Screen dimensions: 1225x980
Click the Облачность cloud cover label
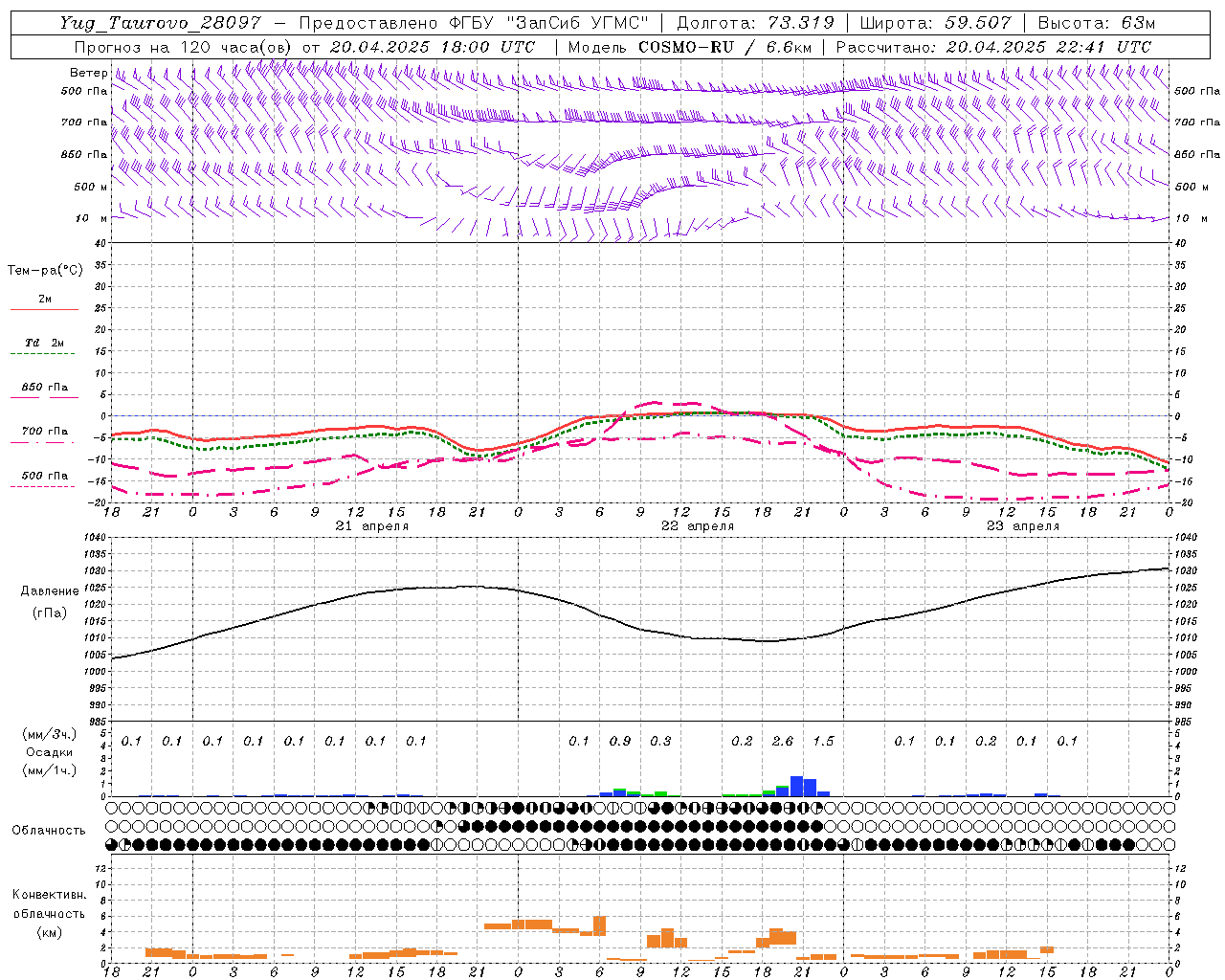(49, 830)
